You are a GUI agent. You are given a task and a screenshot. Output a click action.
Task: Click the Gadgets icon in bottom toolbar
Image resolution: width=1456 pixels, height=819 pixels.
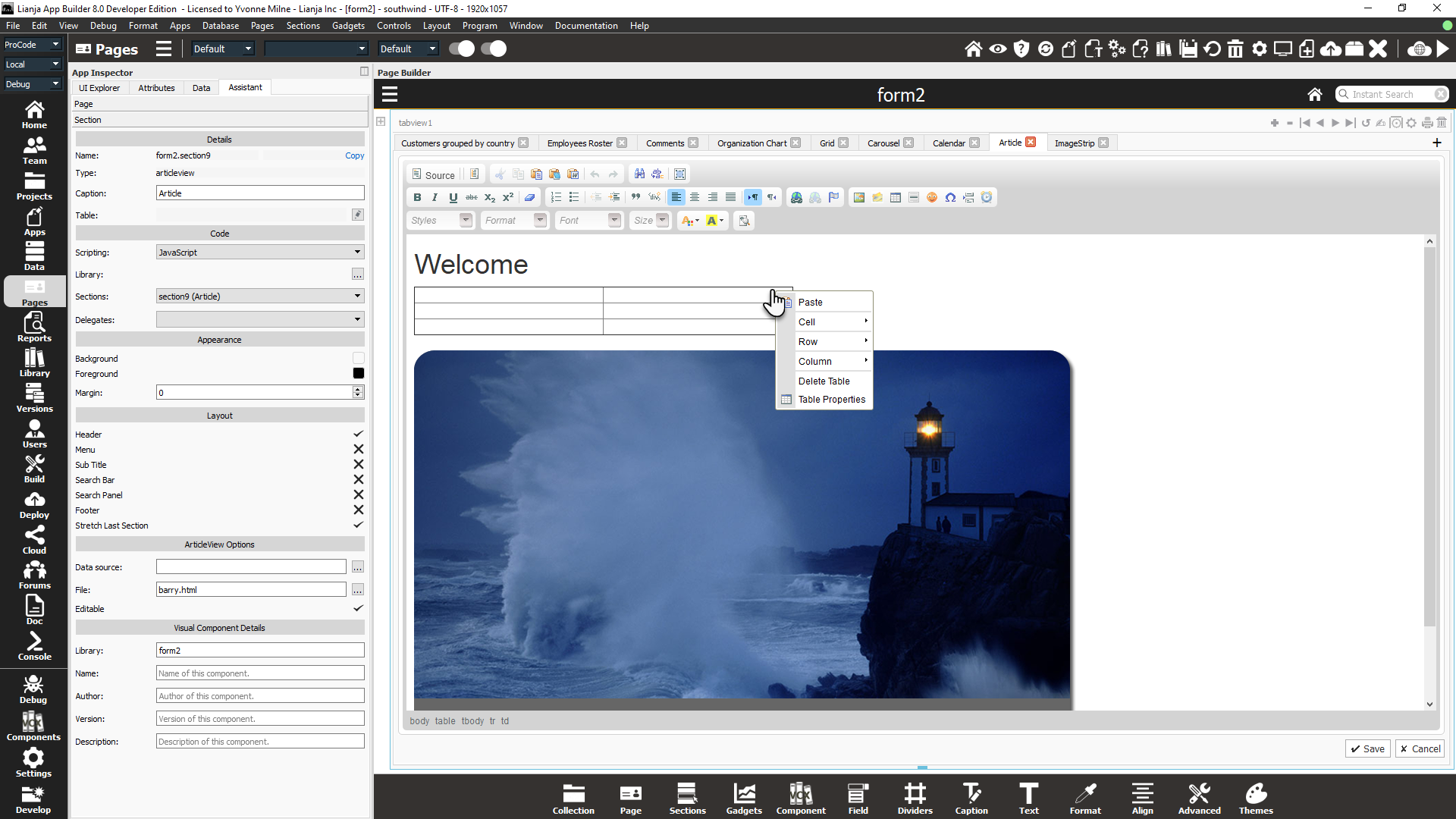point(743,799)
